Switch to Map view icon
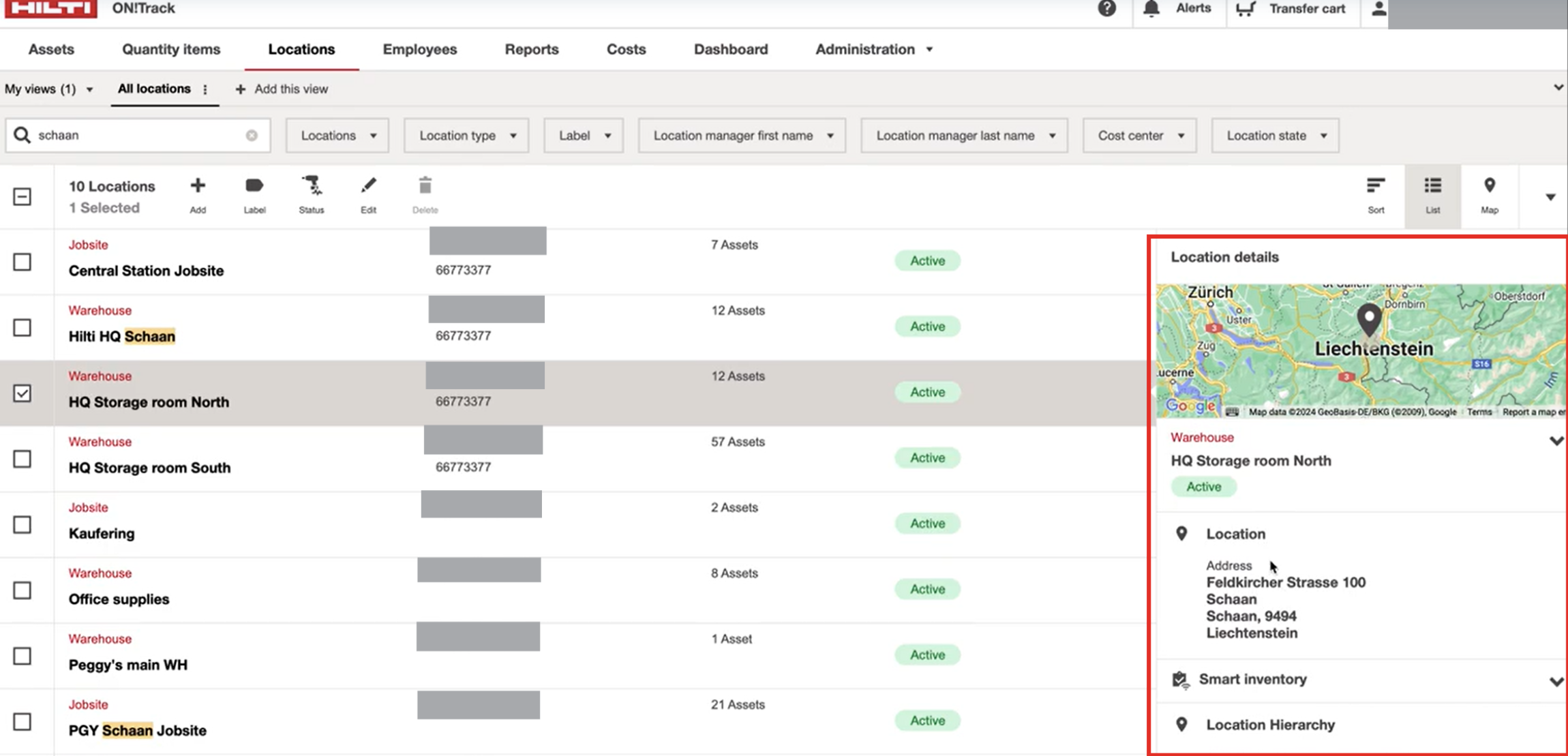The height and width of the screenshot is (756, 1568). 1490,185
